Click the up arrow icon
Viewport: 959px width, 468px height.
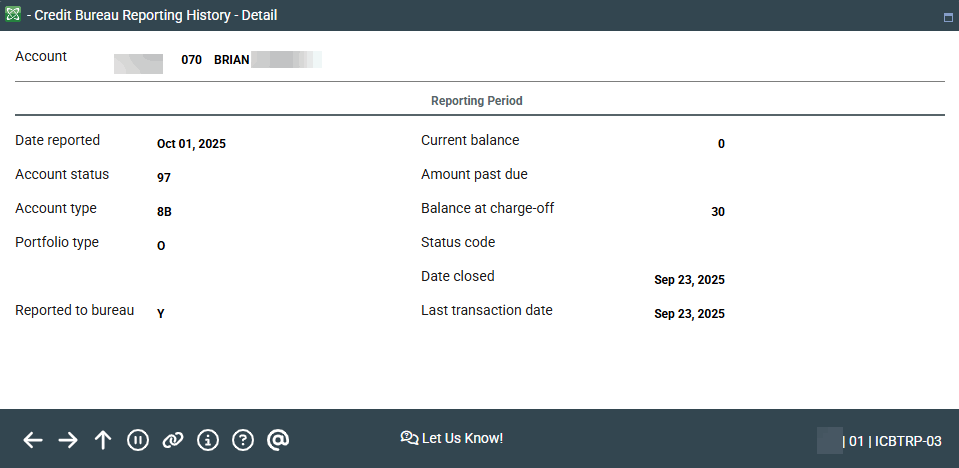click(x=103, y=440)
